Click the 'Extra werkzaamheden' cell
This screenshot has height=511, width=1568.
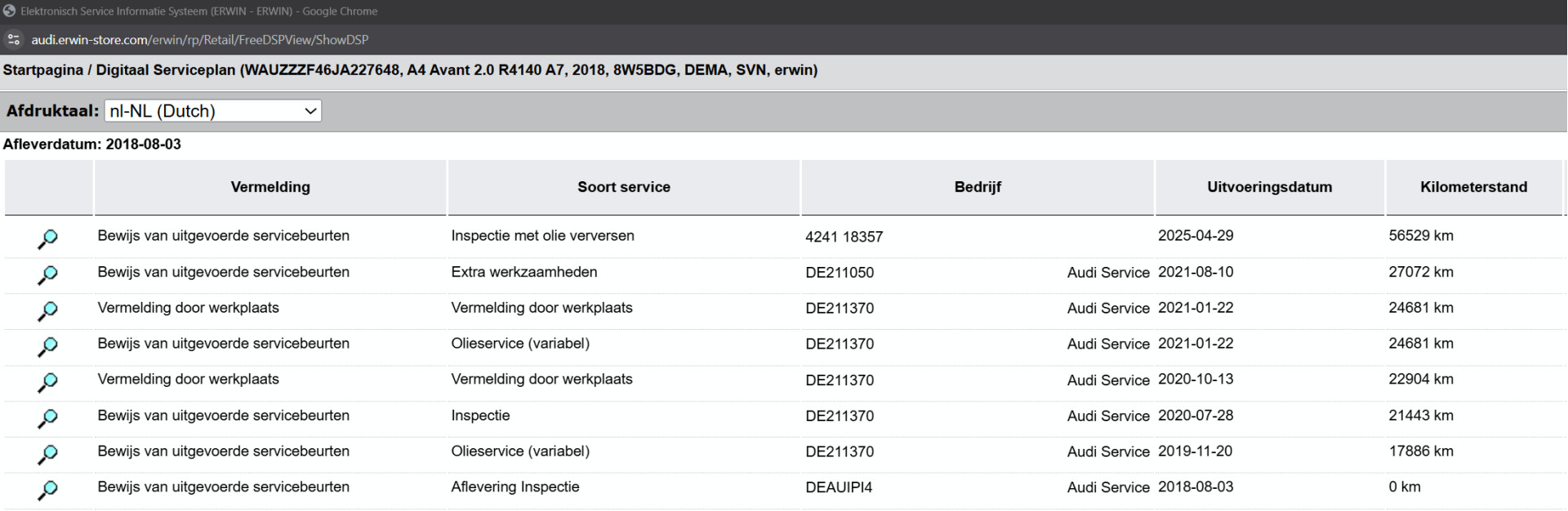[524, 272]
